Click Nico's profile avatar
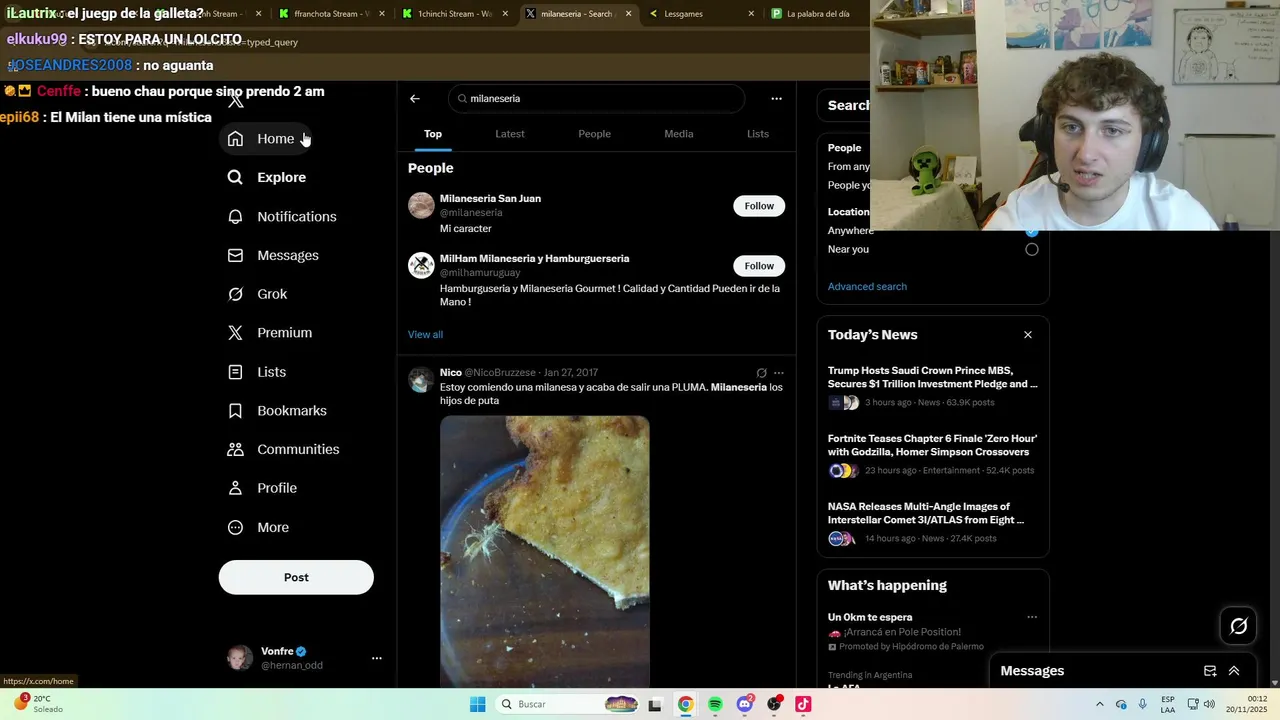This screenshot has height=720, width=1280. tap(421, 380)
